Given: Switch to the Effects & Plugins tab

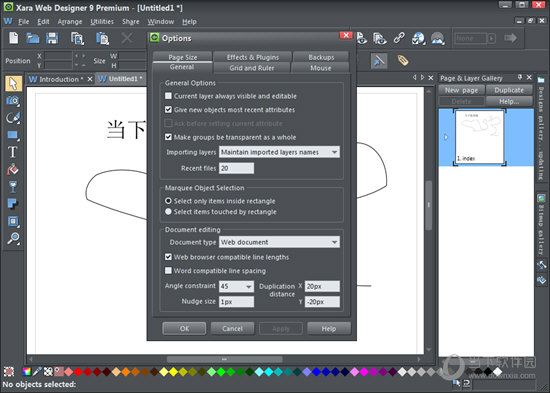Looking at the screenshot, I should click(253, 57).
